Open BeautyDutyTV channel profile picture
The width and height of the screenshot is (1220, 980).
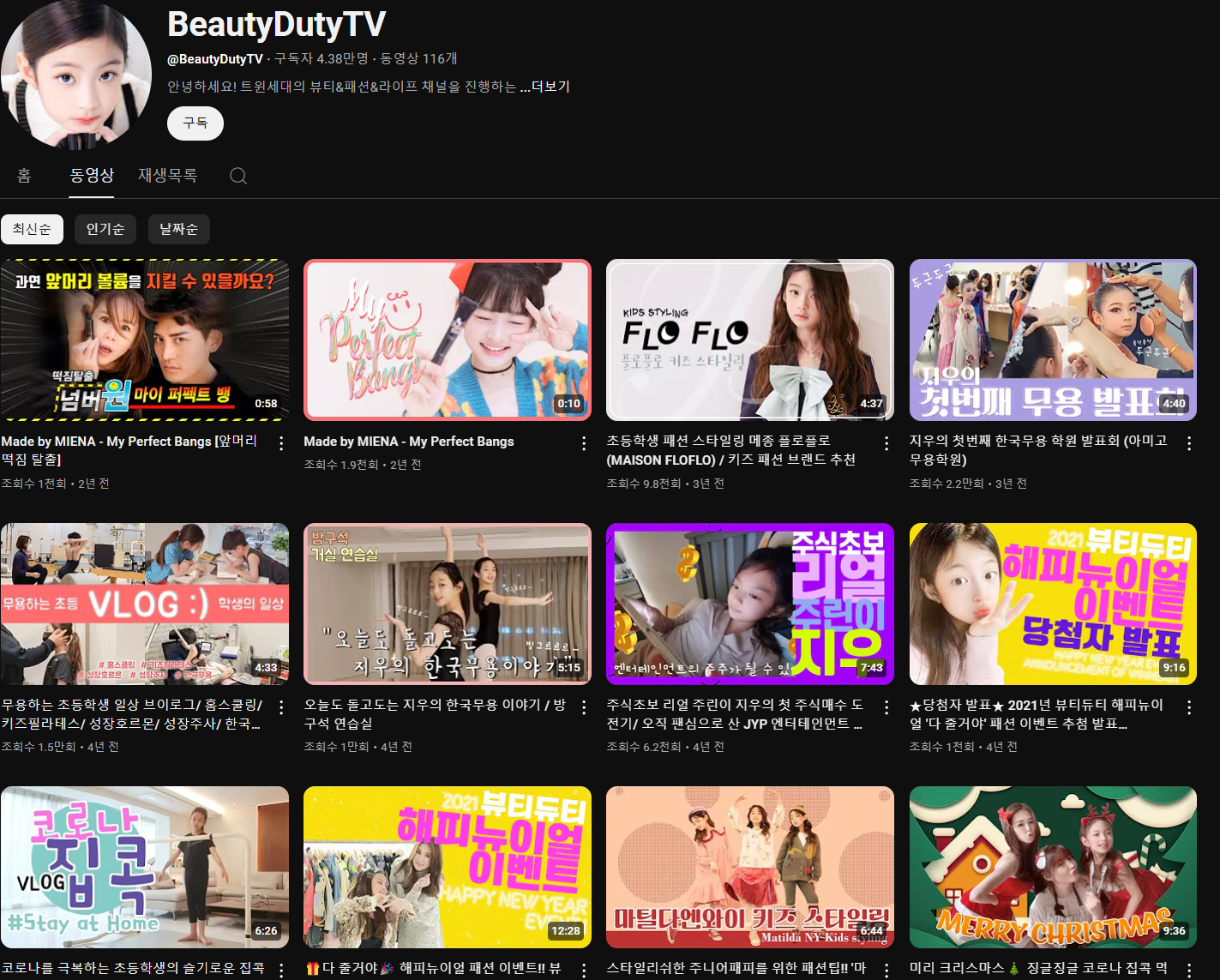(x=76, y=75)
